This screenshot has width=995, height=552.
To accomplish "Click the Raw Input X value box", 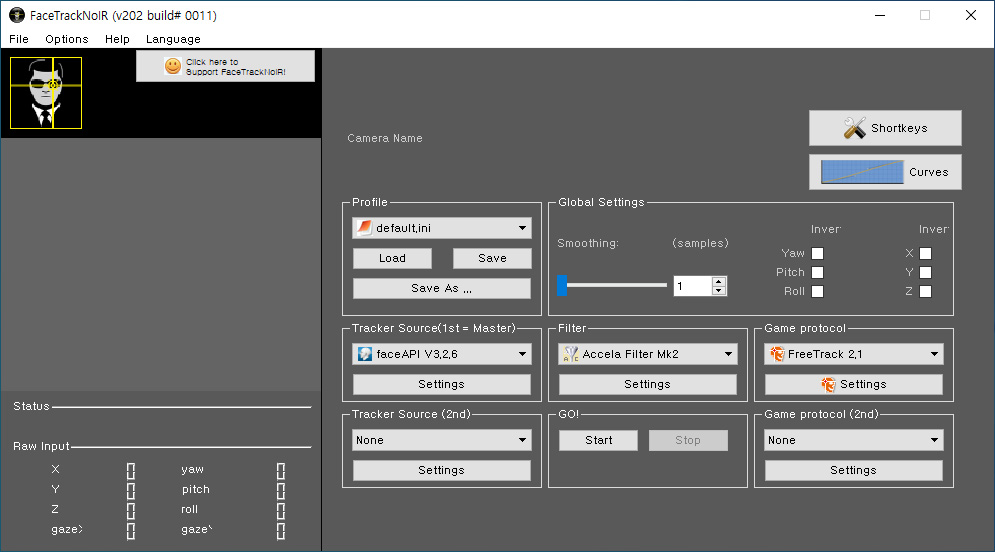I will click(x=131, y=471).
